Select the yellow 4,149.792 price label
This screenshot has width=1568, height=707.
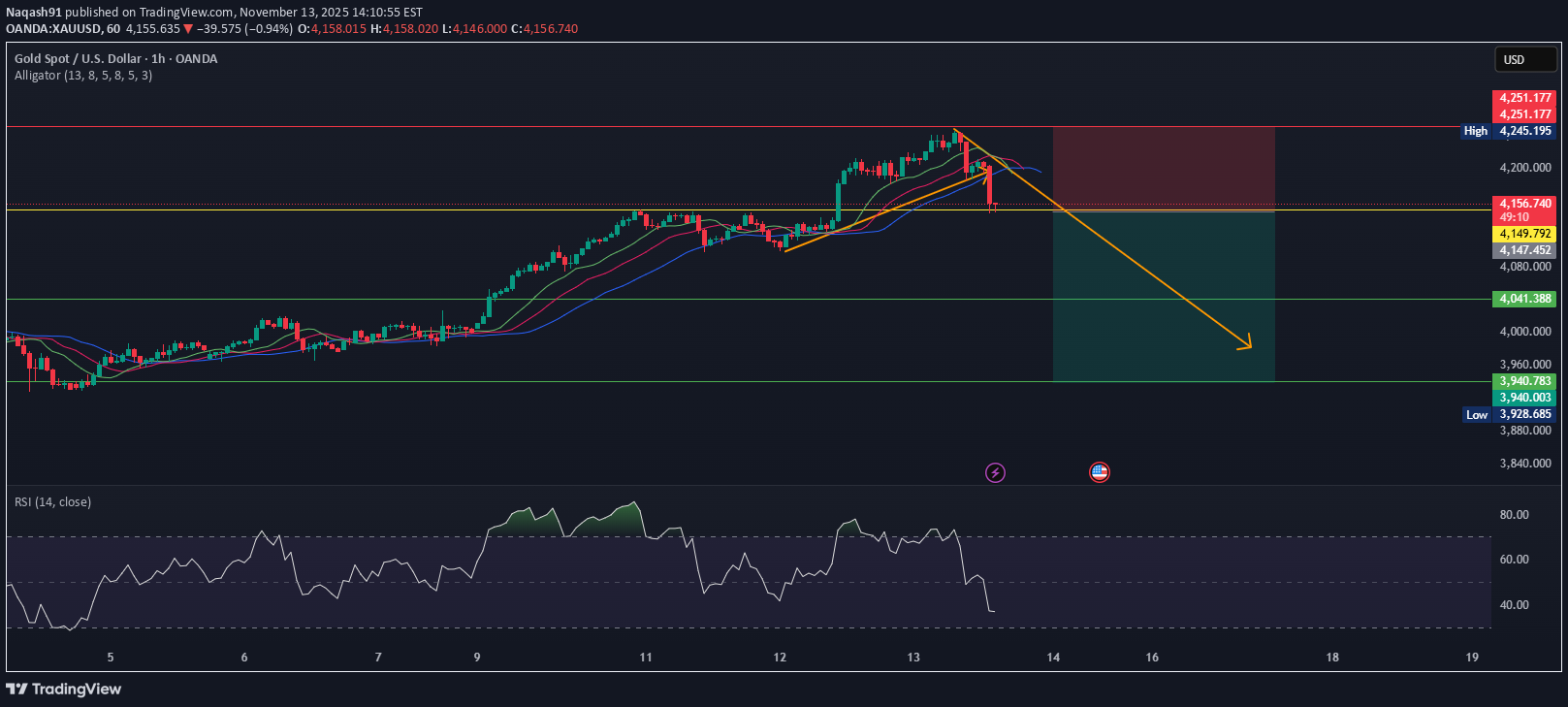1525,234
